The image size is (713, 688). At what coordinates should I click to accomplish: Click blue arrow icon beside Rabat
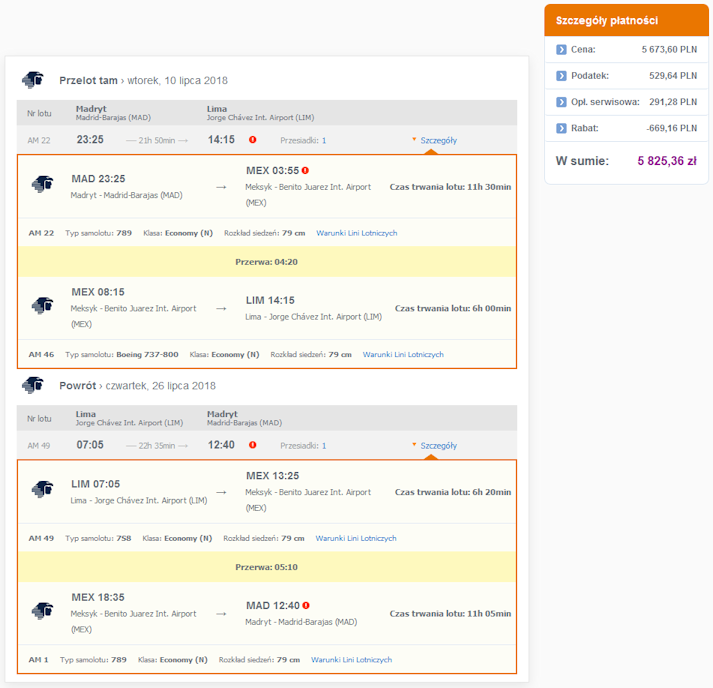561,128
